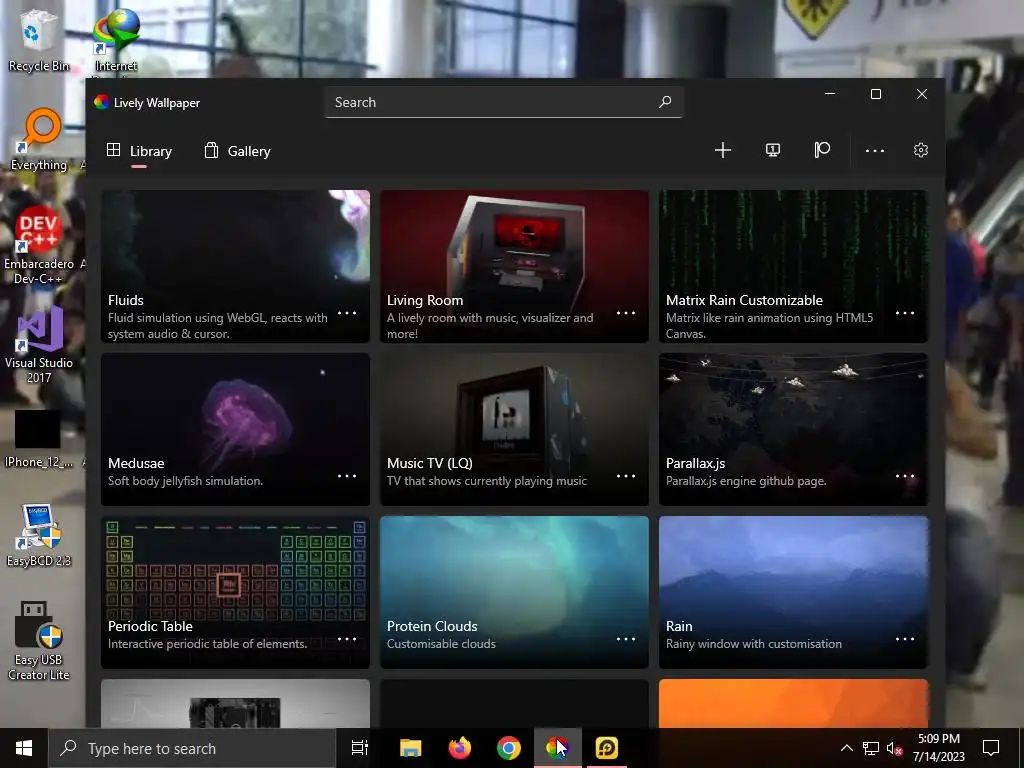Screen dimensions: 1024x768
Task: Open options menu for Parallax.js wallpaper
Action: [x=904, y=476]
